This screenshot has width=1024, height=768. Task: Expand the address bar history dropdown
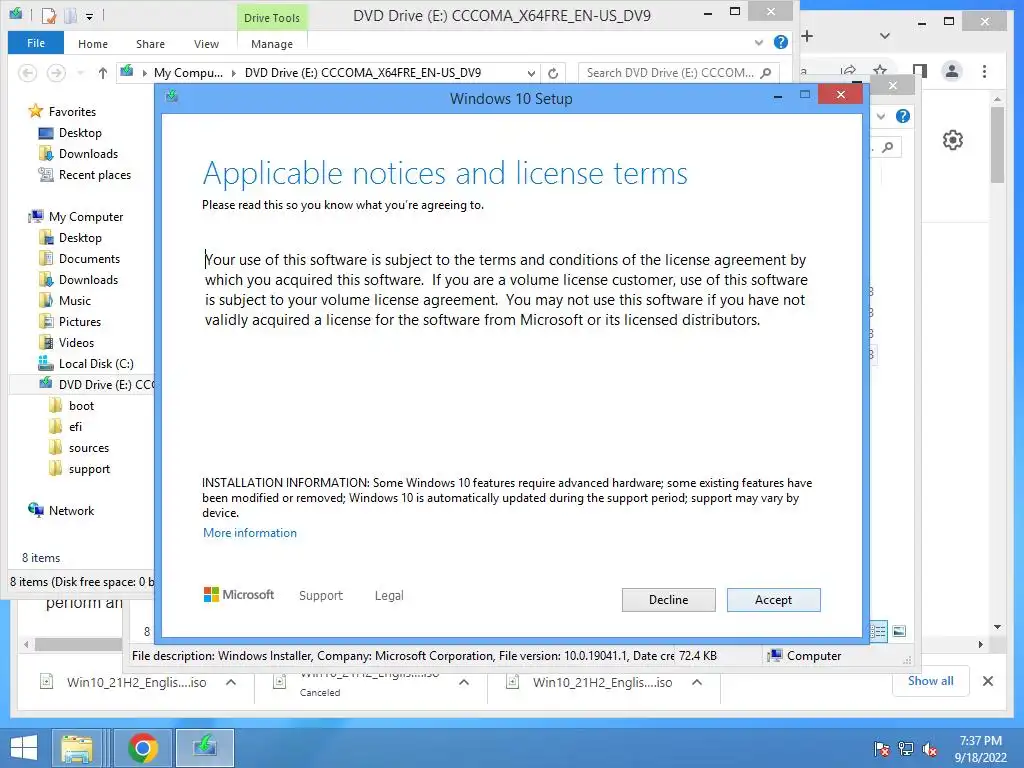tap(532, 73)
